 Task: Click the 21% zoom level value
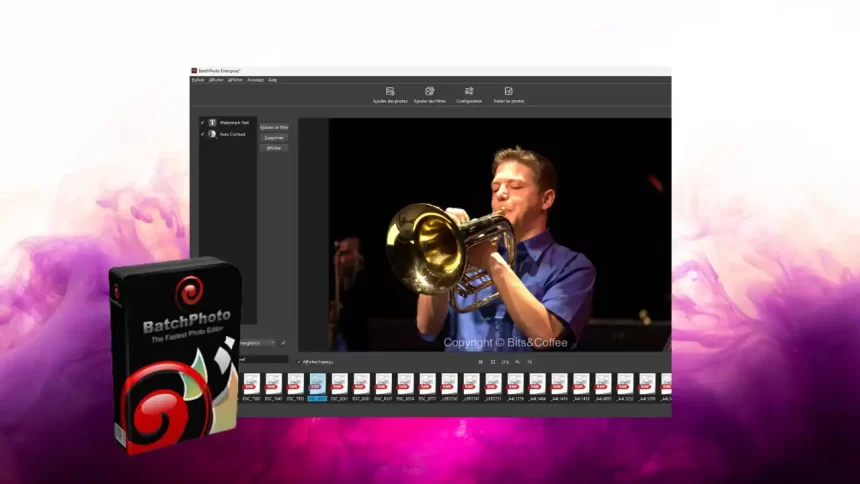(505, 362)
